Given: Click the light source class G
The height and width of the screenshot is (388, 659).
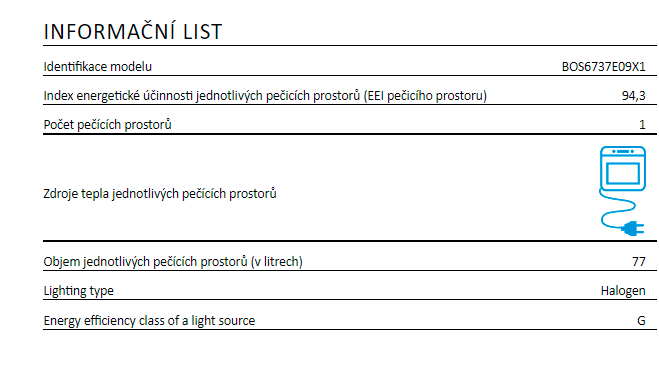Looking at the screenshot, I should coord(641,321).
